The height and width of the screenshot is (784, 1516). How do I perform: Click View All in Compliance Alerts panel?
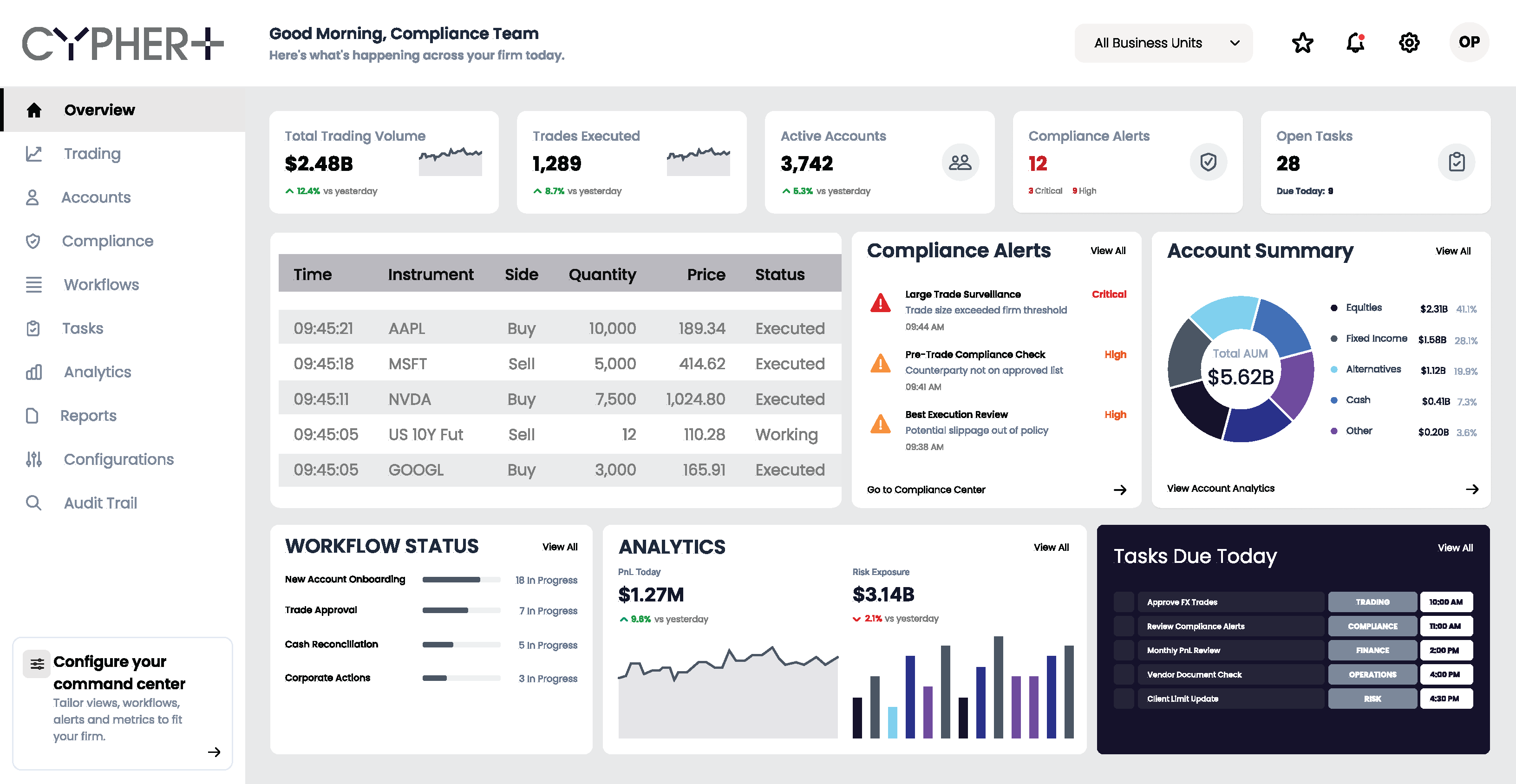tap(1108, 251)
